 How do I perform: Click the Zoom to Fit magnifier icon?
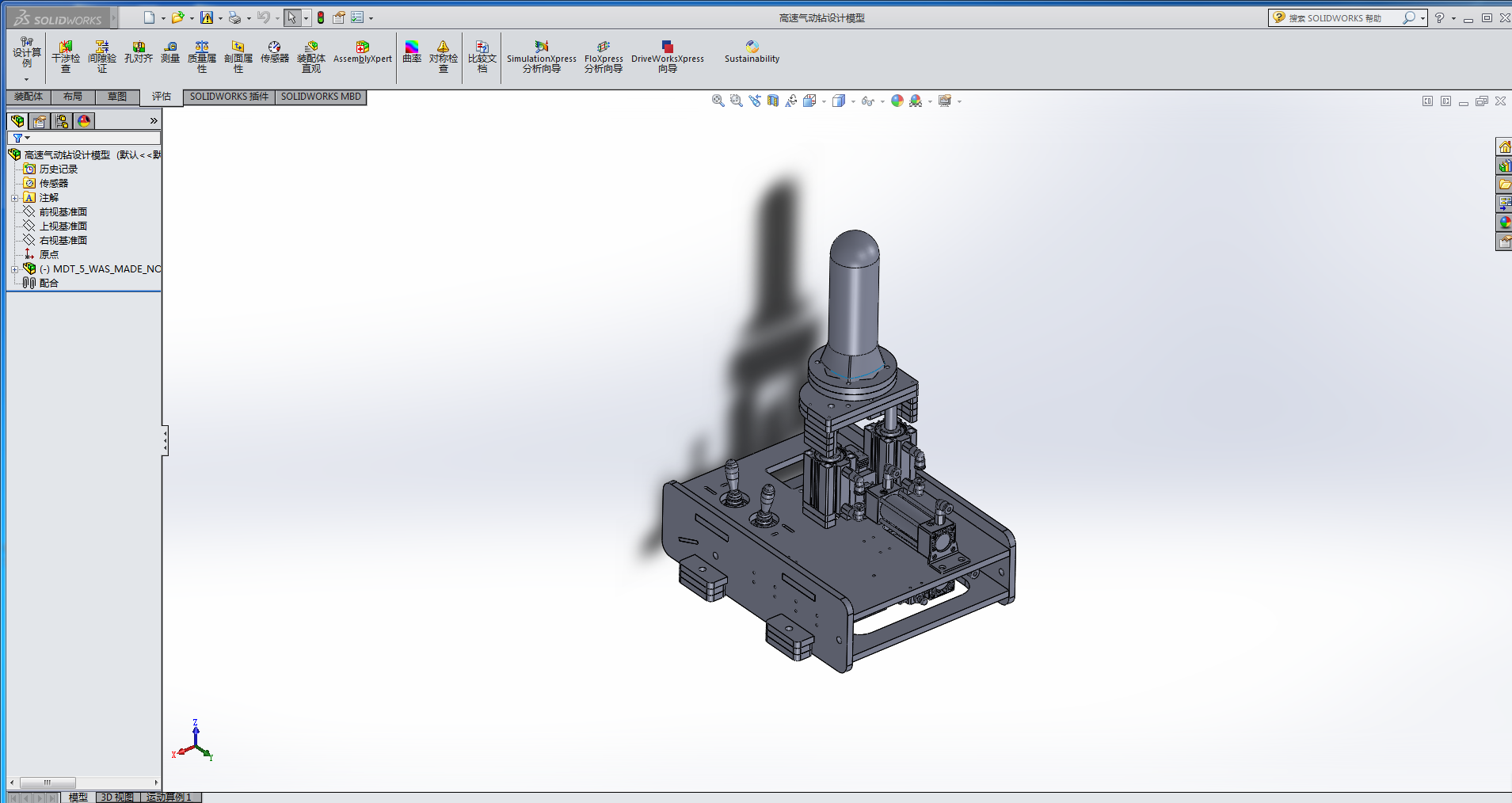(718, 101)
